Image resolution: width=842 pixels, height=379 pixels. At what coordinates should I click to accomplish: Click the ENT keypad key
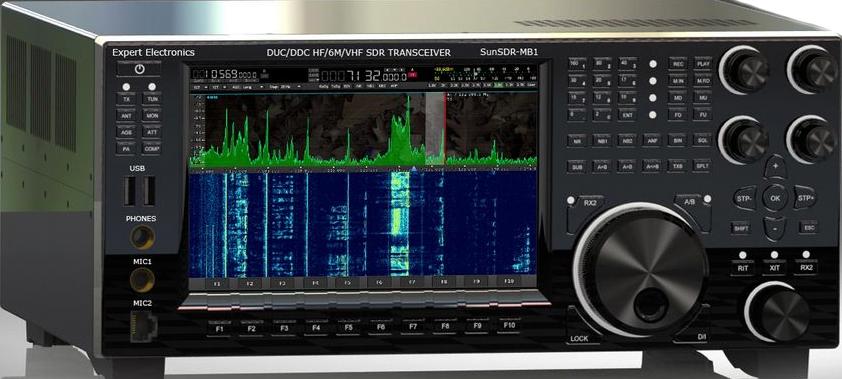click(x=627, y=114)
